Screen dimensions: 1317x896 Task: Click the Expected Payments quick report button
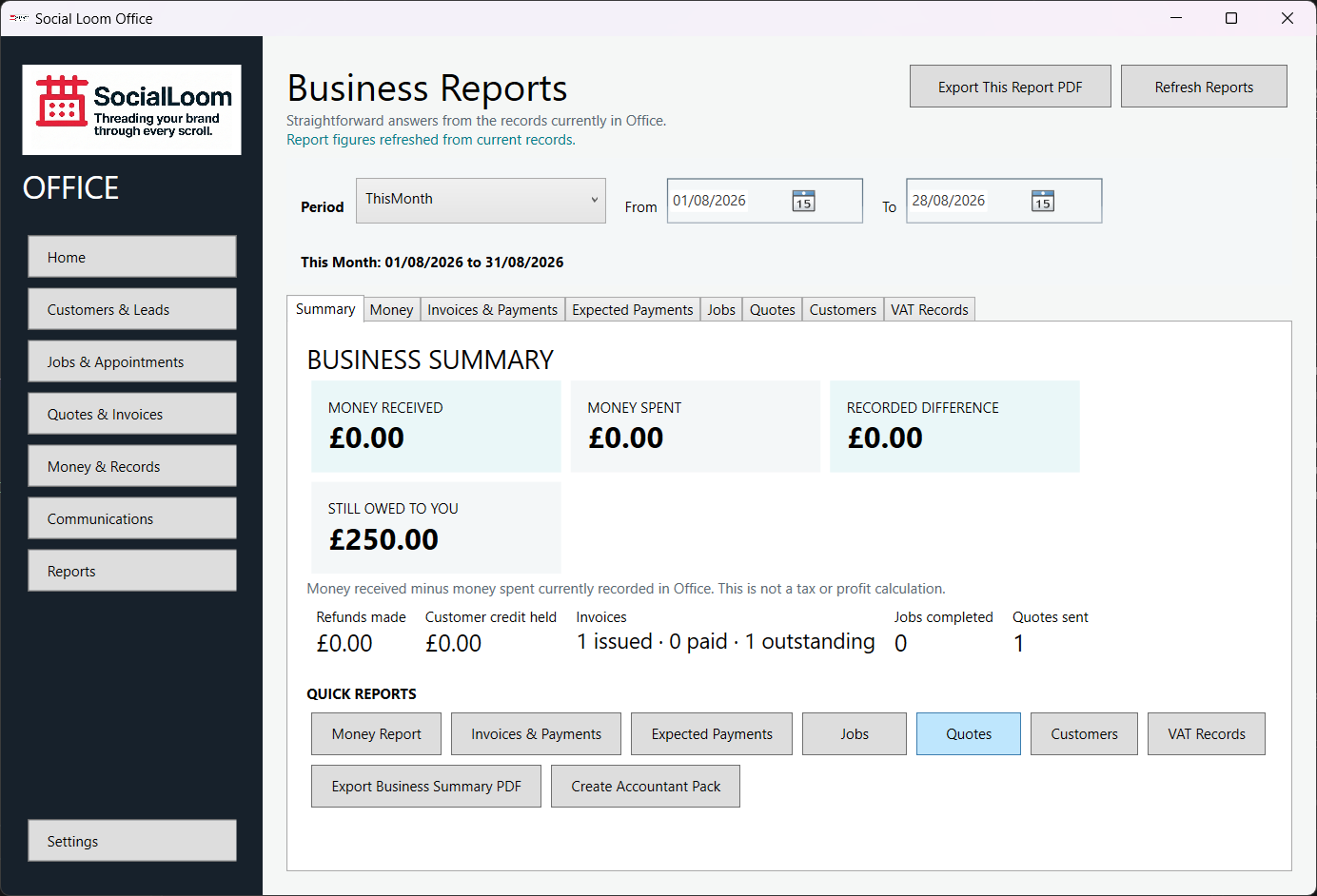(712, 733)
